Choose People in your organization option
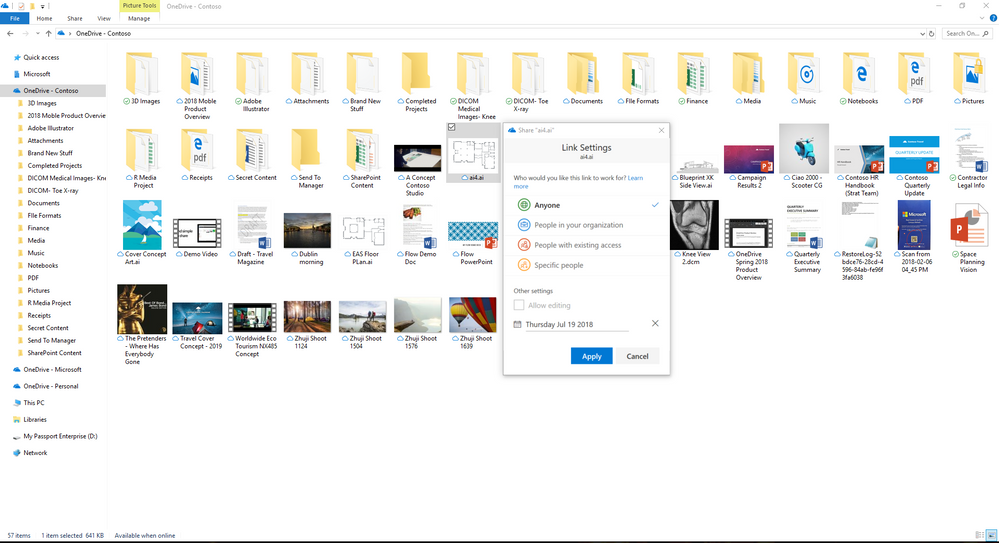This screenshot has width=999, height=543. [586, 225]
